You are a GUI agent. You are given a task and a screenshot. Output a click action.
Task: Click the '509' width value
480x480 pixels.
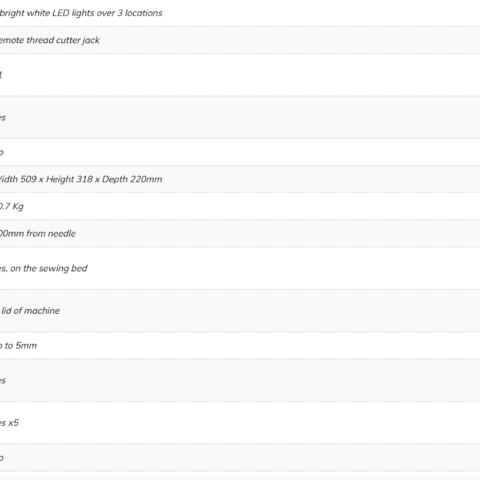click(28, 179)
